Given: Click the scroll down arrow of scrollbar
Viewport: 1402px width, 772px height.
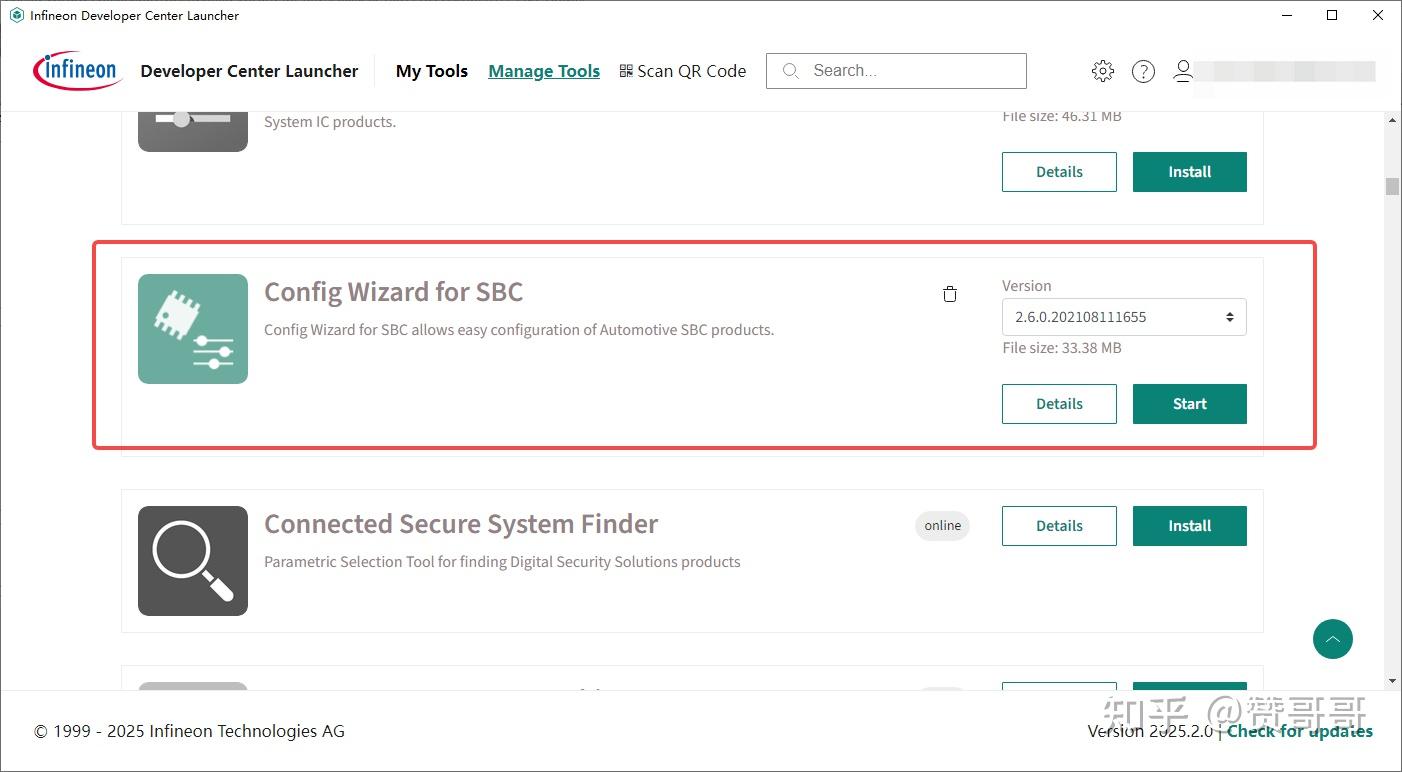Looking at the screenshot, I should 1391,681.
